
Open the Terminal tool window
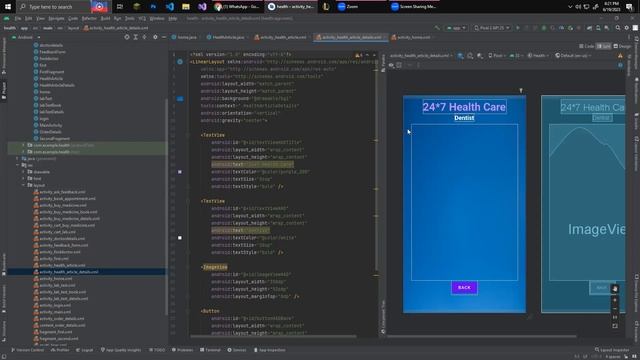210,350
